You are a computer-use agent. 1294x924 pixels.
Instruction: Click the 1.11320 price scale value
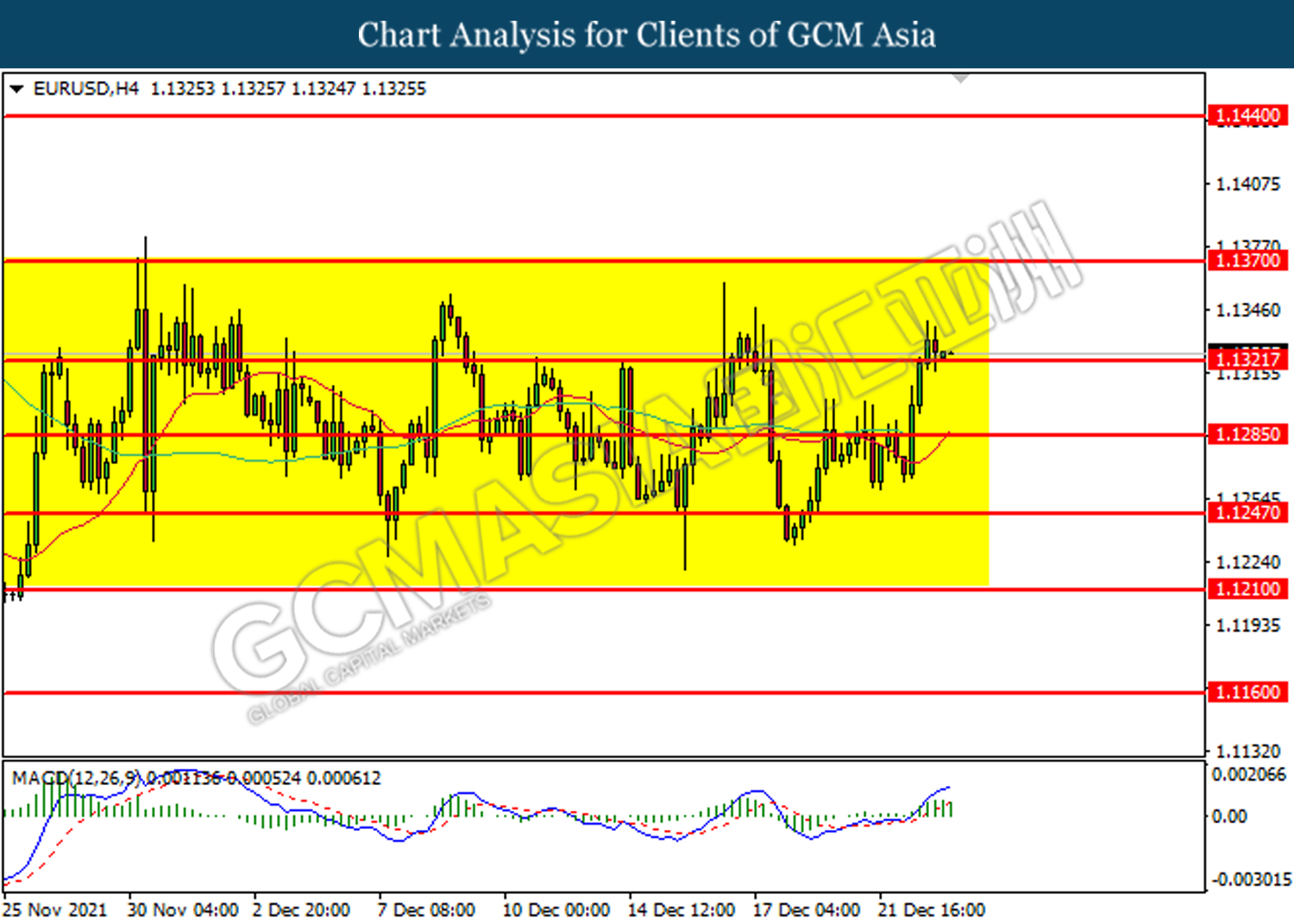point(1247,751)
